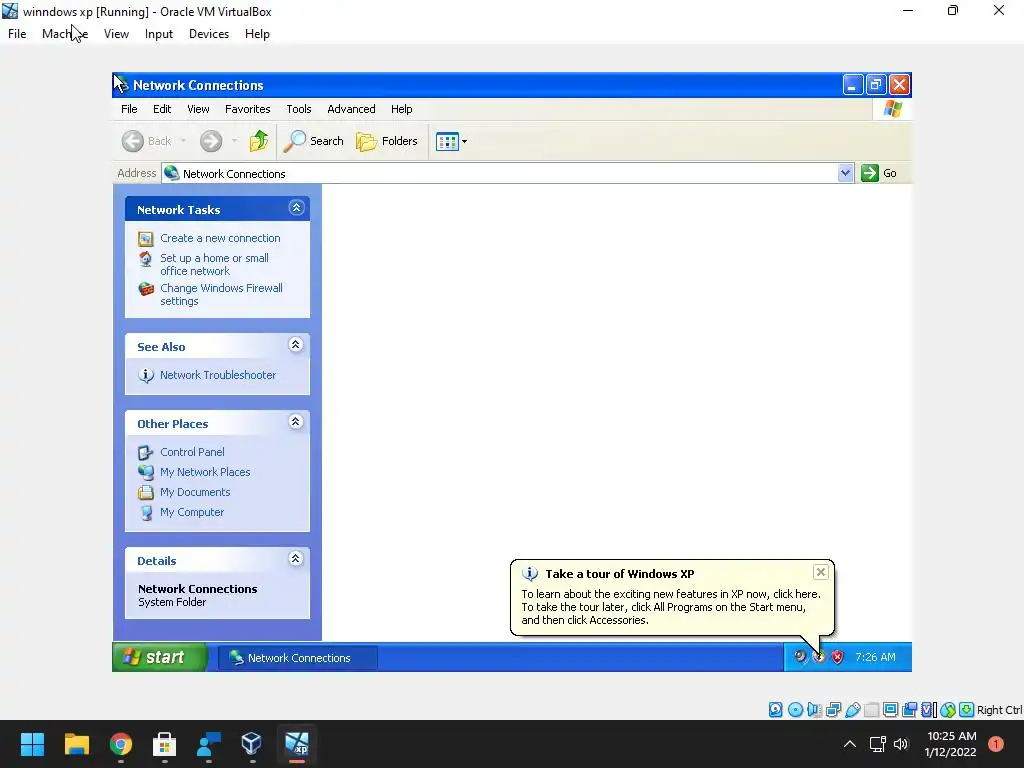The width and height of the screenshot is (1024, 768).
Task: Click the Windows Firewall brick icon
Action: click(146, 289)
